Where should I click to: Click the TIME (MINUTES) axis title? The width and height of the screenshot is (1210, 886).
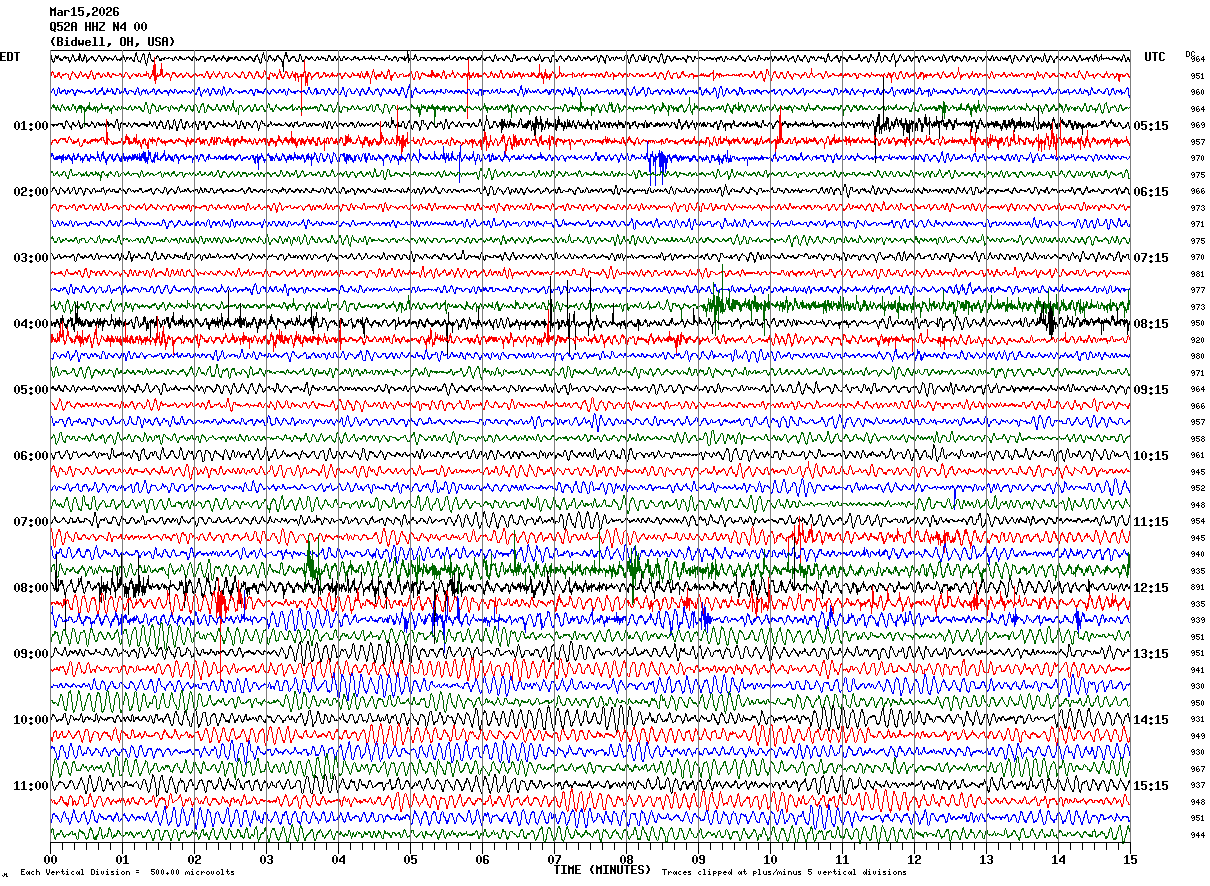coord(602,870)
